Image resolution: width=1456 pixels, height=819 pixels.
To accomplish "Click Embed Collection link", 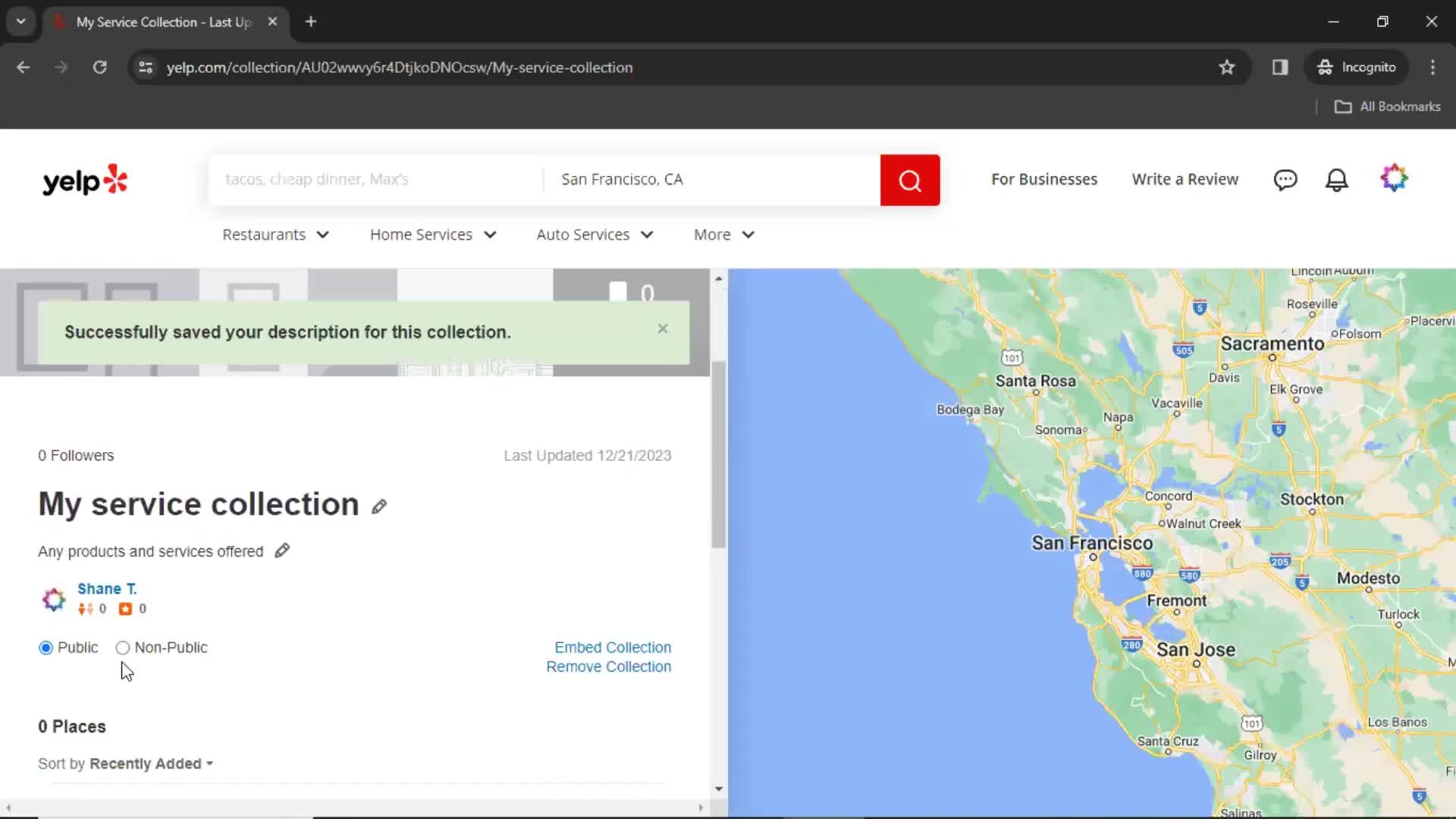I will [612, 648].
